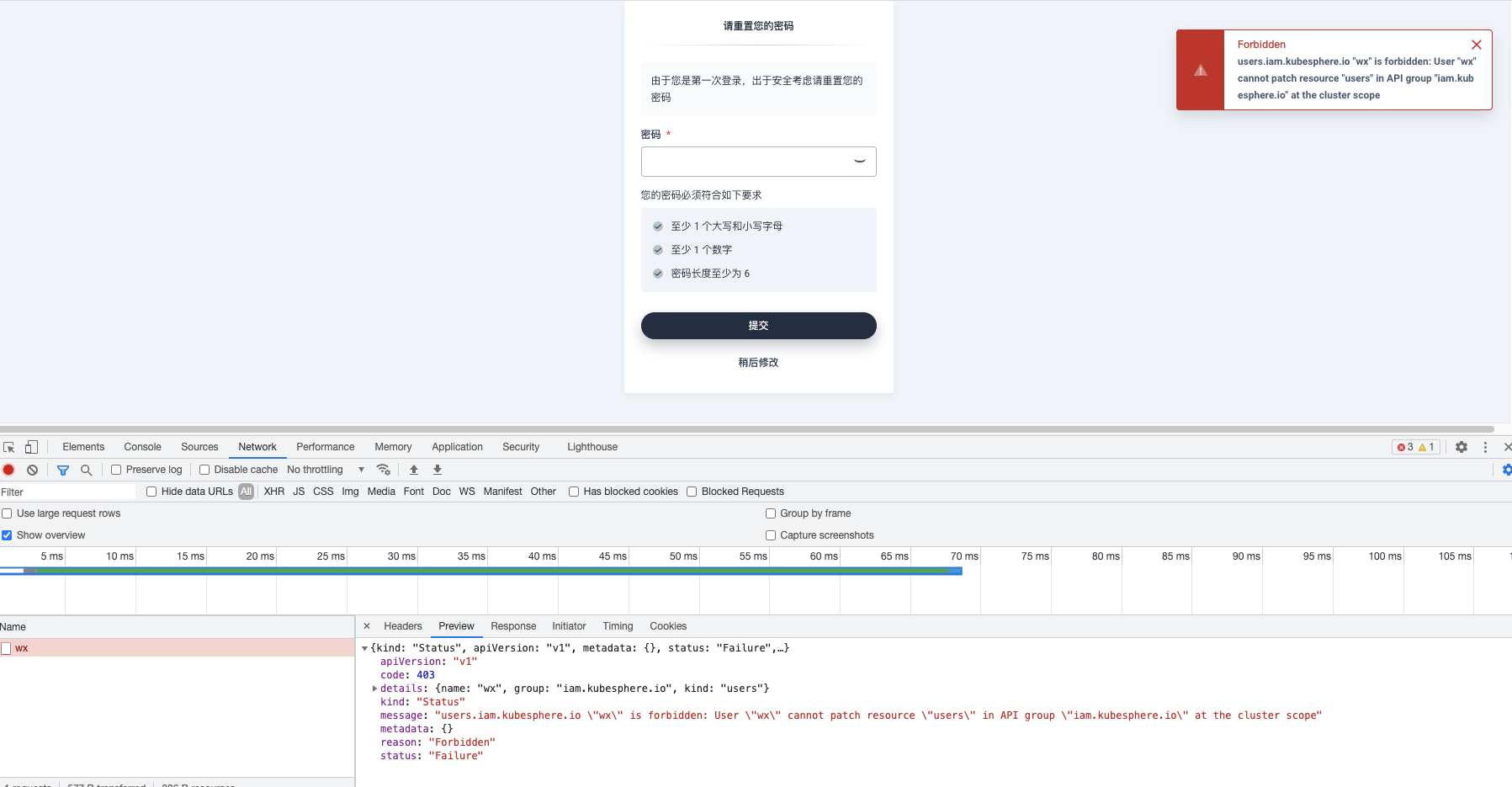Click the 提交 submit button
The image size is (1512, 787).
pos(758,326)
